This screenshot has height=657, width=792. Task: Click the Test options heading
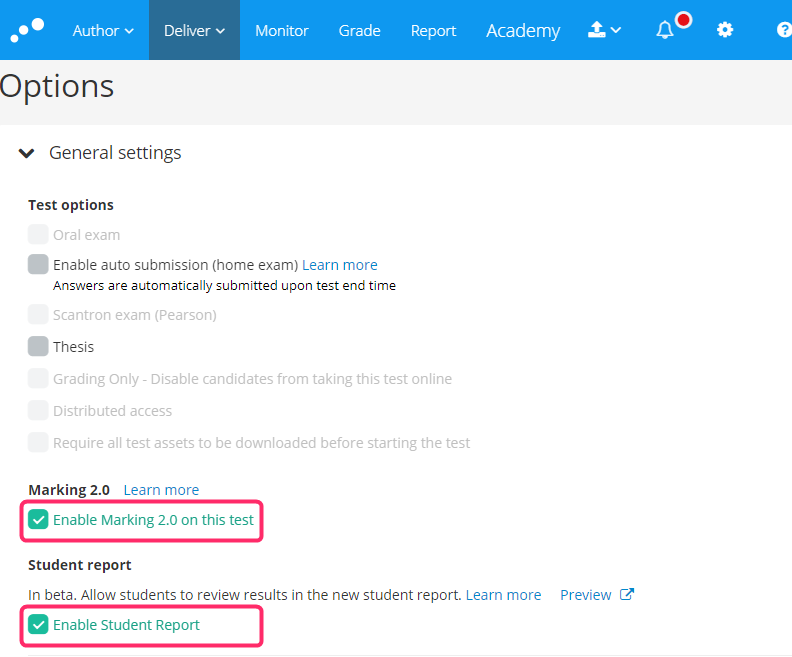(71, 205)
